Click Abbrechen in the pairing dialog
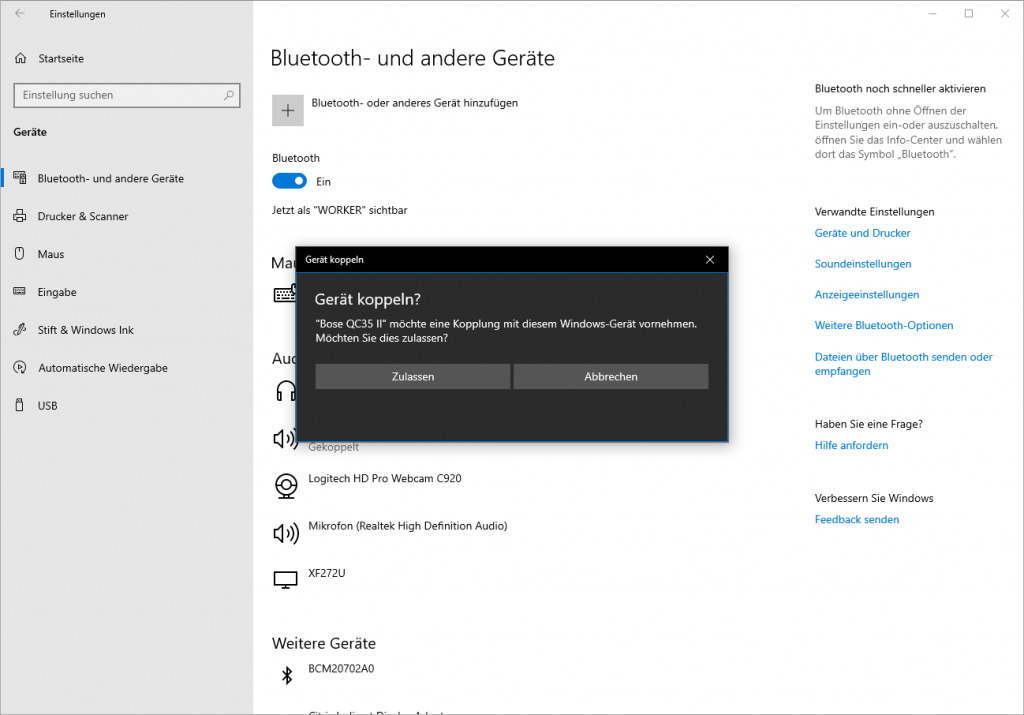1024x715 pixels. (610, 376)
